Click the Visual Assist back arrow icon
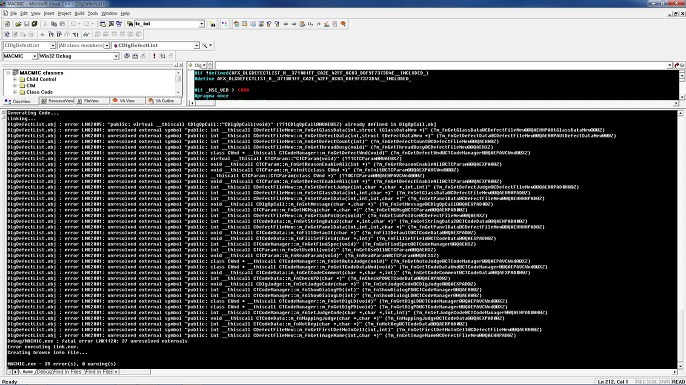Viewport: 686px width, 385px height. coord(286,24)
